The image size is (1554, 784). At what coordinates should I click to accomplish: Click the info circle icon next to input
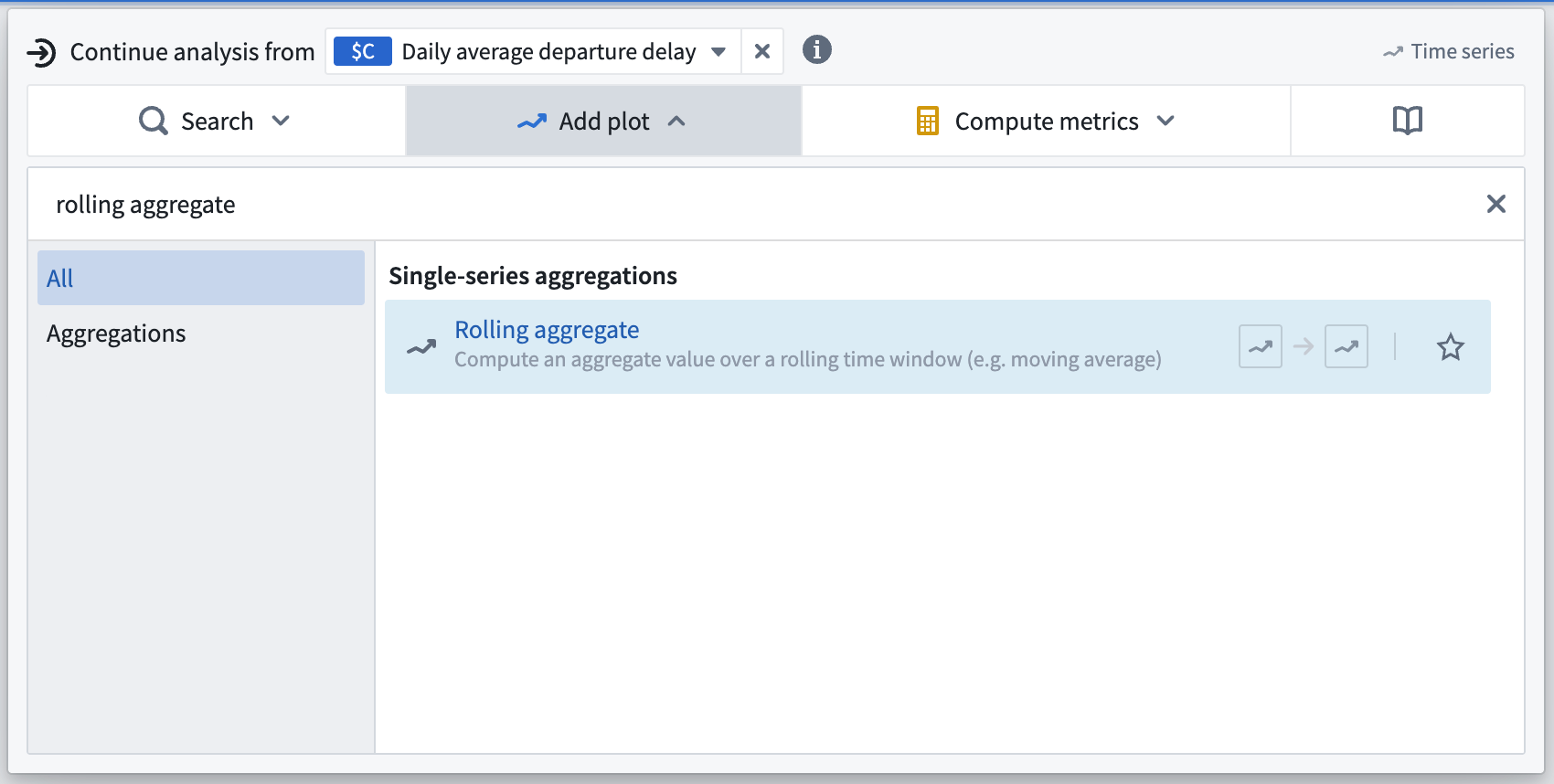817,50
